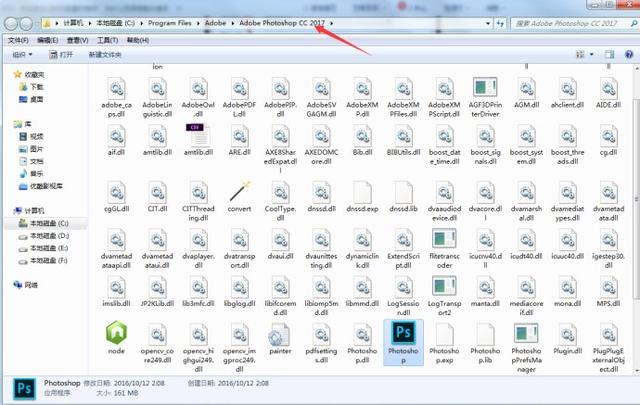
Task: Open address bar history dropdown
Action: point(488,24)
